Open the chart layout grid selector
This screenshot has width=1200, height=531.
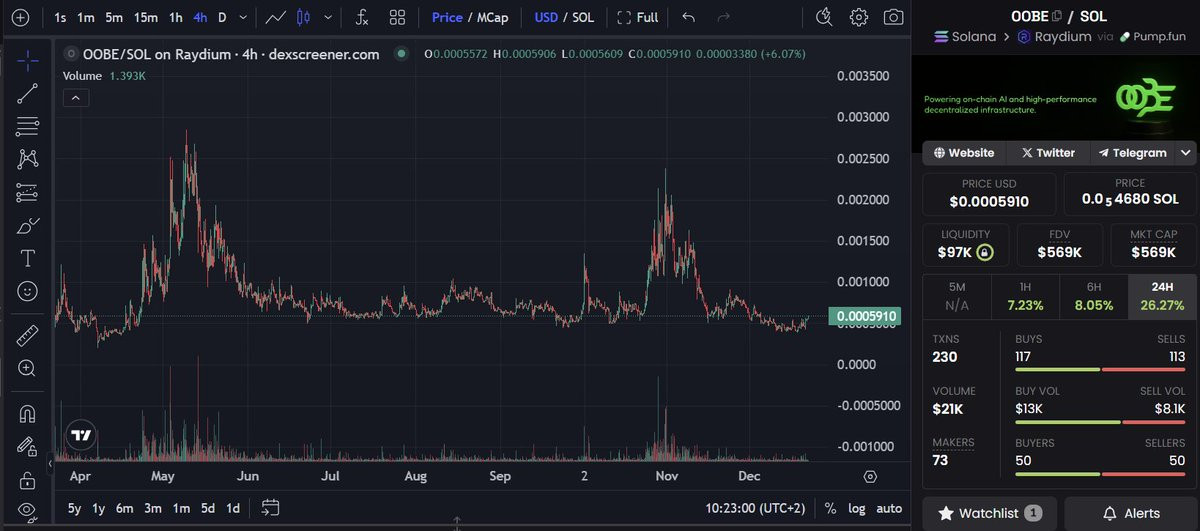point(397,17)
